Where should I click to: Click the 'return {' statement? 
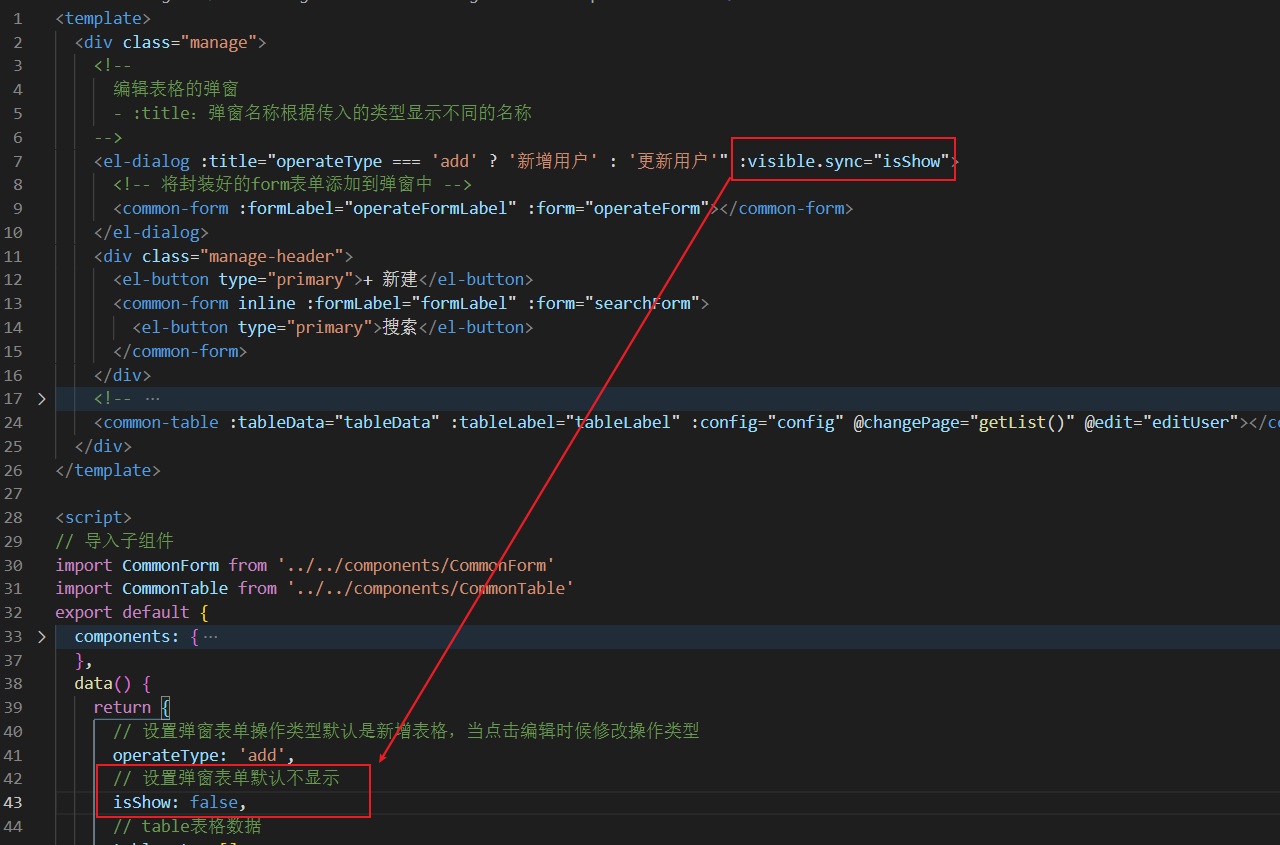(x=132, y=708)
